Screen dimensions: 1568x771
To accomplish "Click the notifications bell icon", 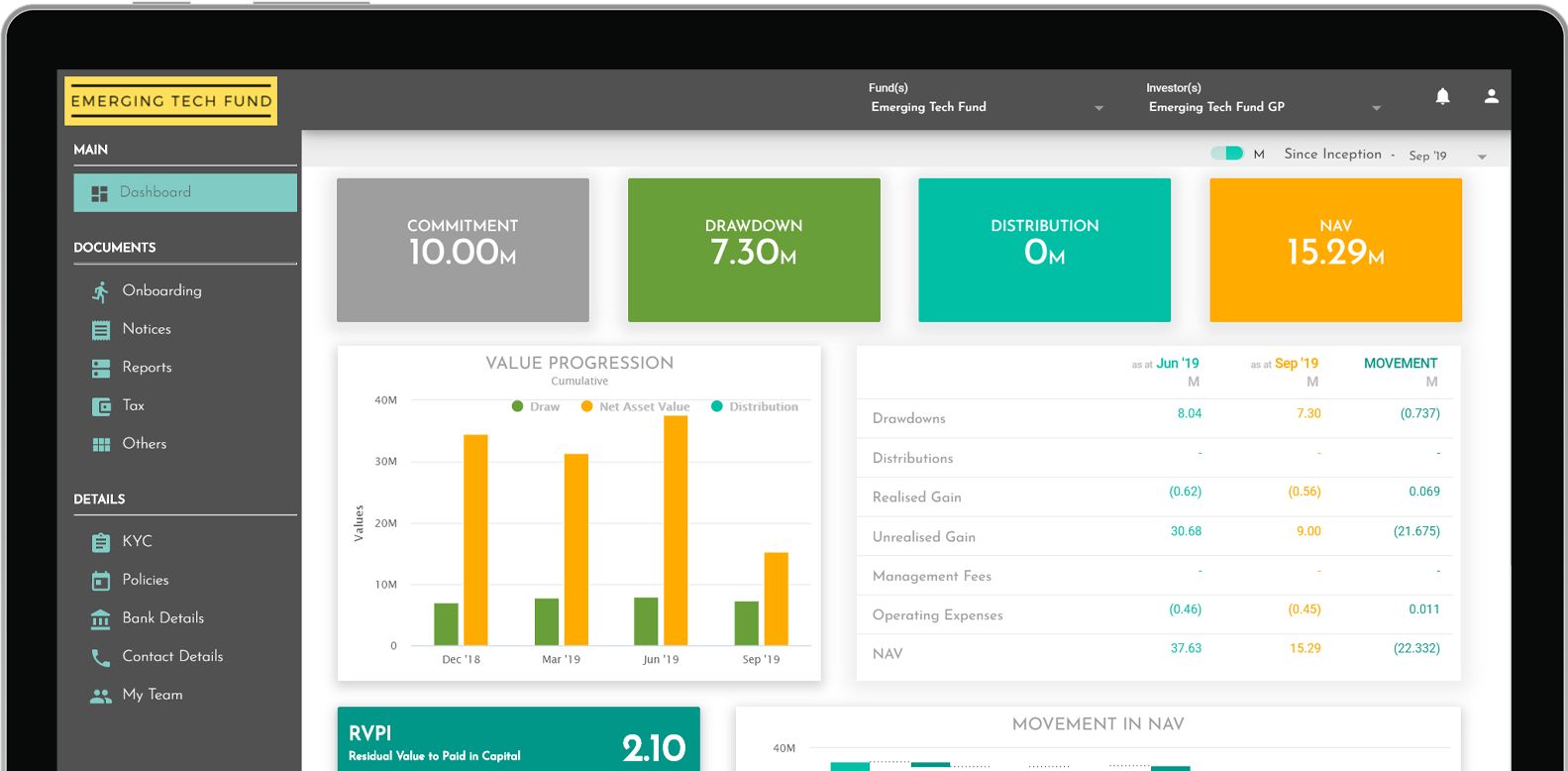I will tap(1442, 96).
